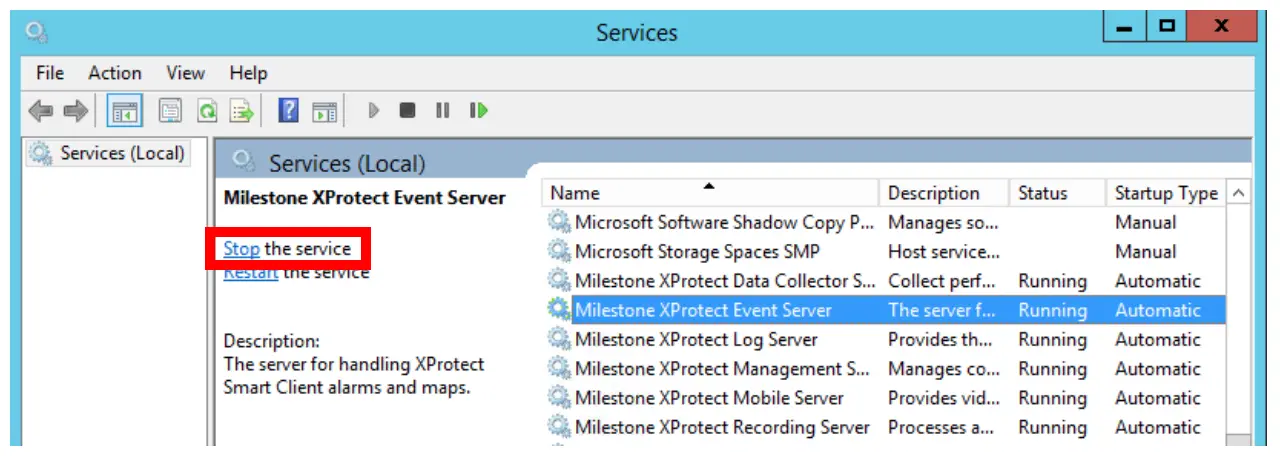Screen dimensions: 1280x456
Task: Click the Refresh toolbar icon
Action: tap(207, 110)
